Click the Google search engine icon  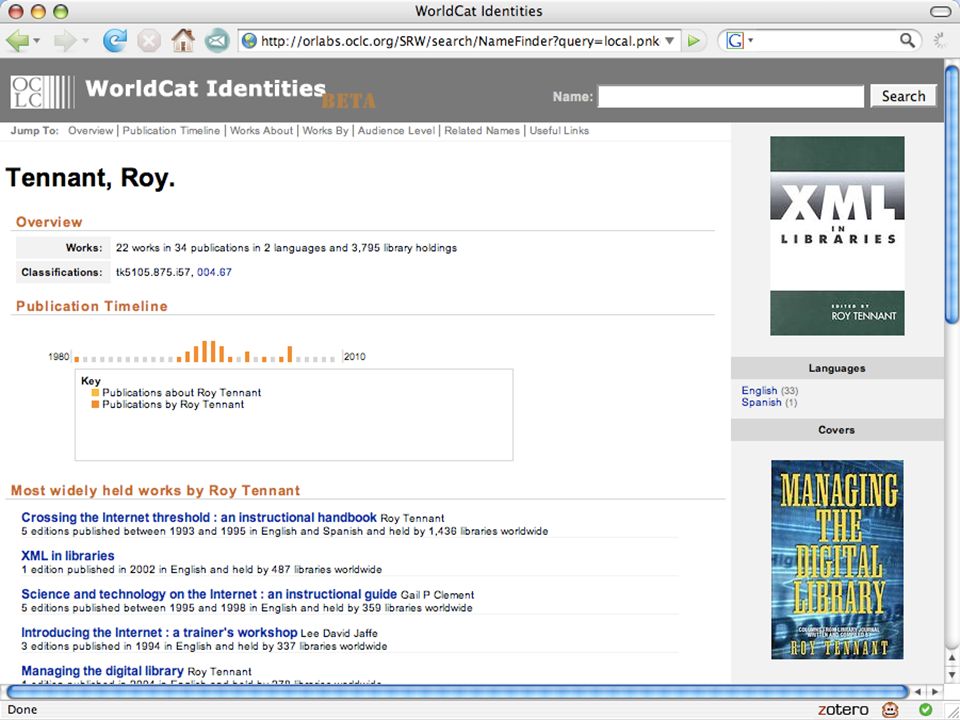pyautogui.click(x=735, y=41)
